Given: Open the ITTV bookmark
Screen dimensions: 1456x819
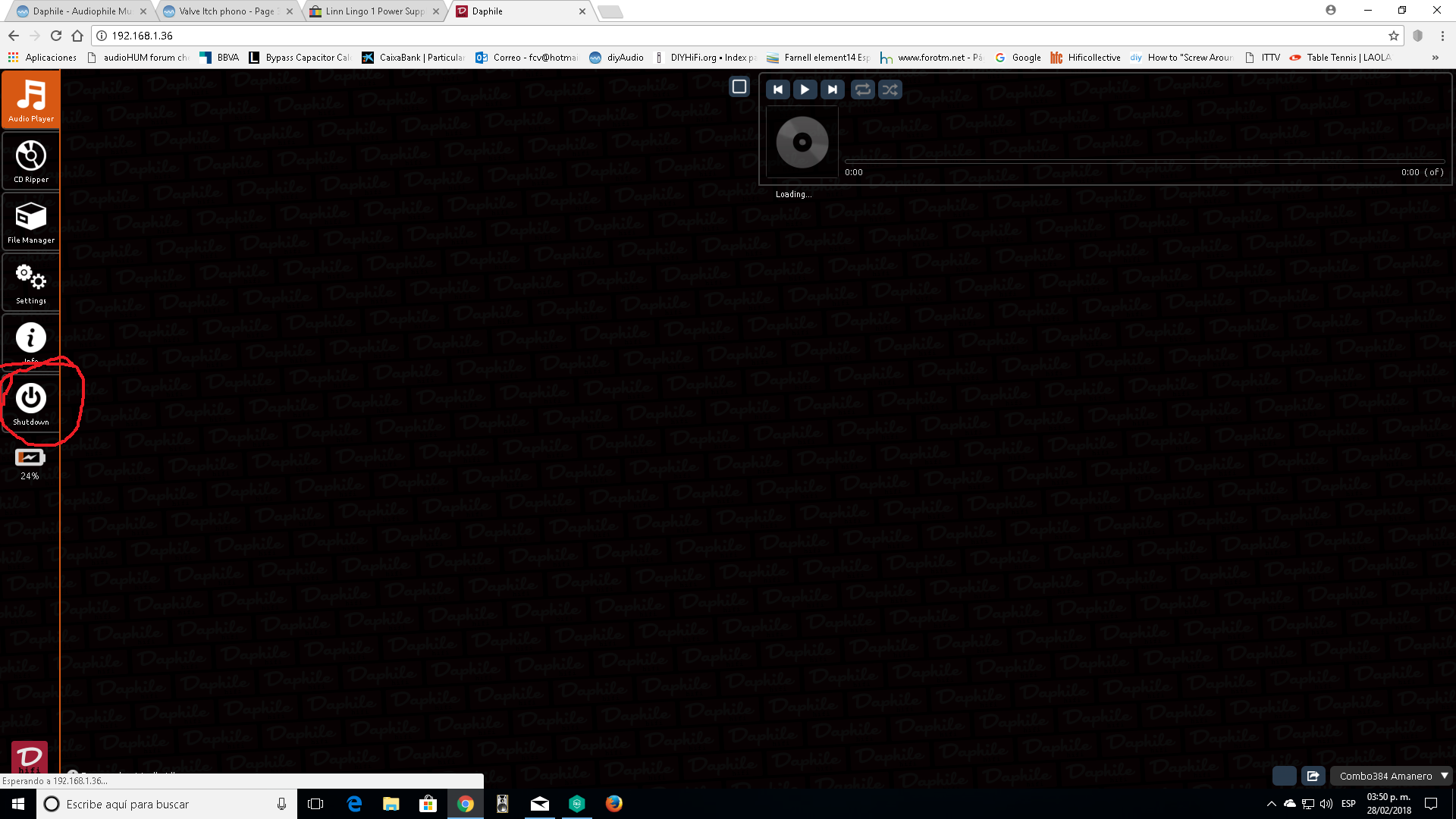Looking at the screenshot, I should (1263, 58).
